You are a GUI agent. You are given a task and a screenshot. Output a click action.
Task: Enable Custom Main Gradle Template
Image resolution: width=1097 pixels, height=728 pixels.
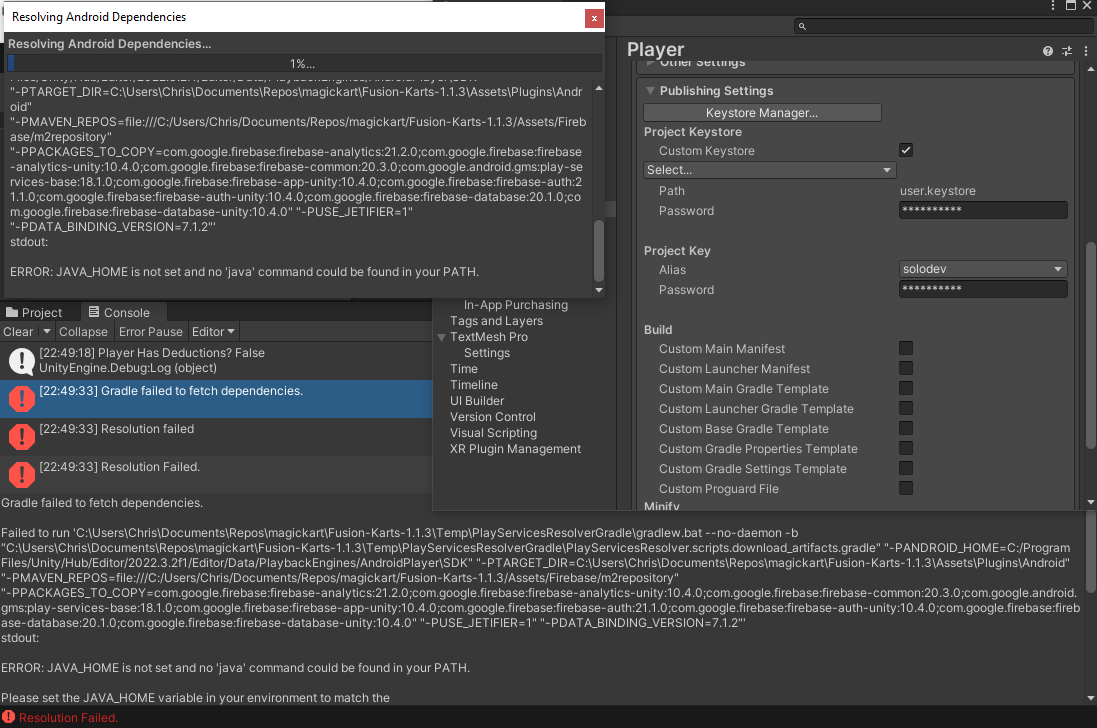tap(906, 388)
